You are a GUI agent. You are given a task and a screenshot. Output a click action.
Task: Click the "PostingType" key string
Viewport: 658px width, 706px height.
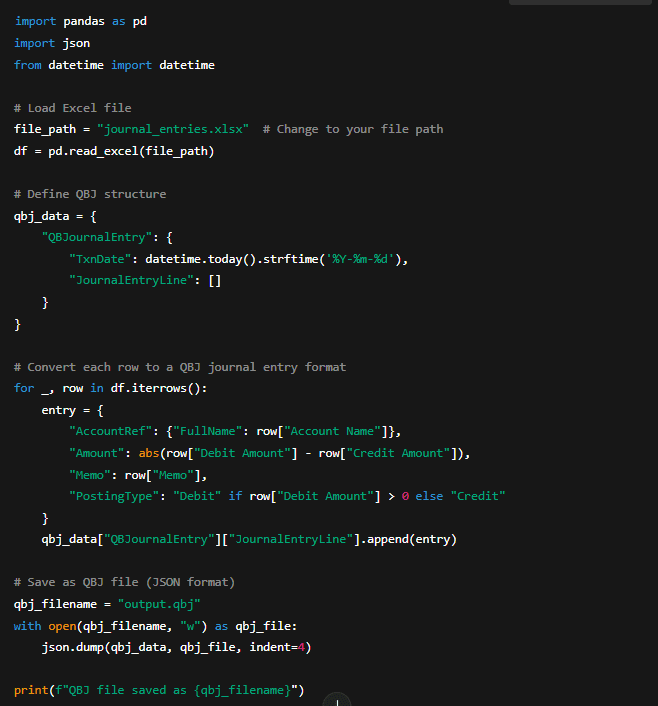[x=114, y=496]
